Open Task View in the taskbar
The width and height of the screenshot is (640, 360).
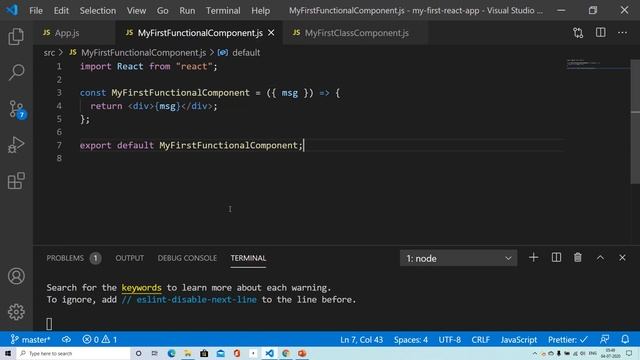(x=155, y=353)
